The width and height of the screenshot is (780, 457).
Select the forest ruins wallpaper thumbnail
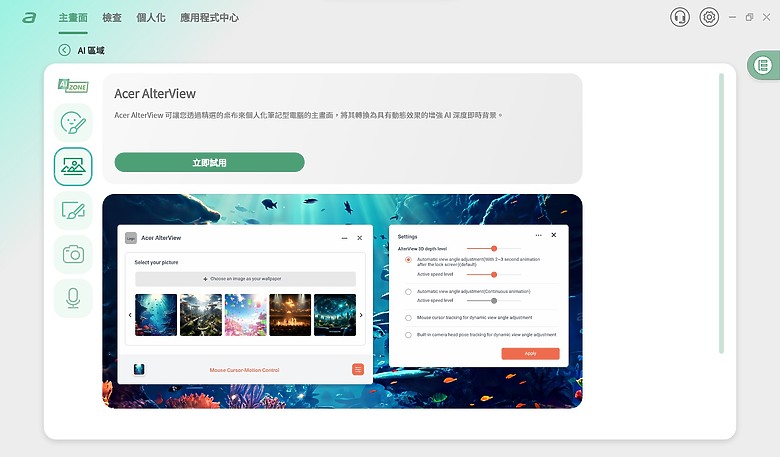coord(201,315)
